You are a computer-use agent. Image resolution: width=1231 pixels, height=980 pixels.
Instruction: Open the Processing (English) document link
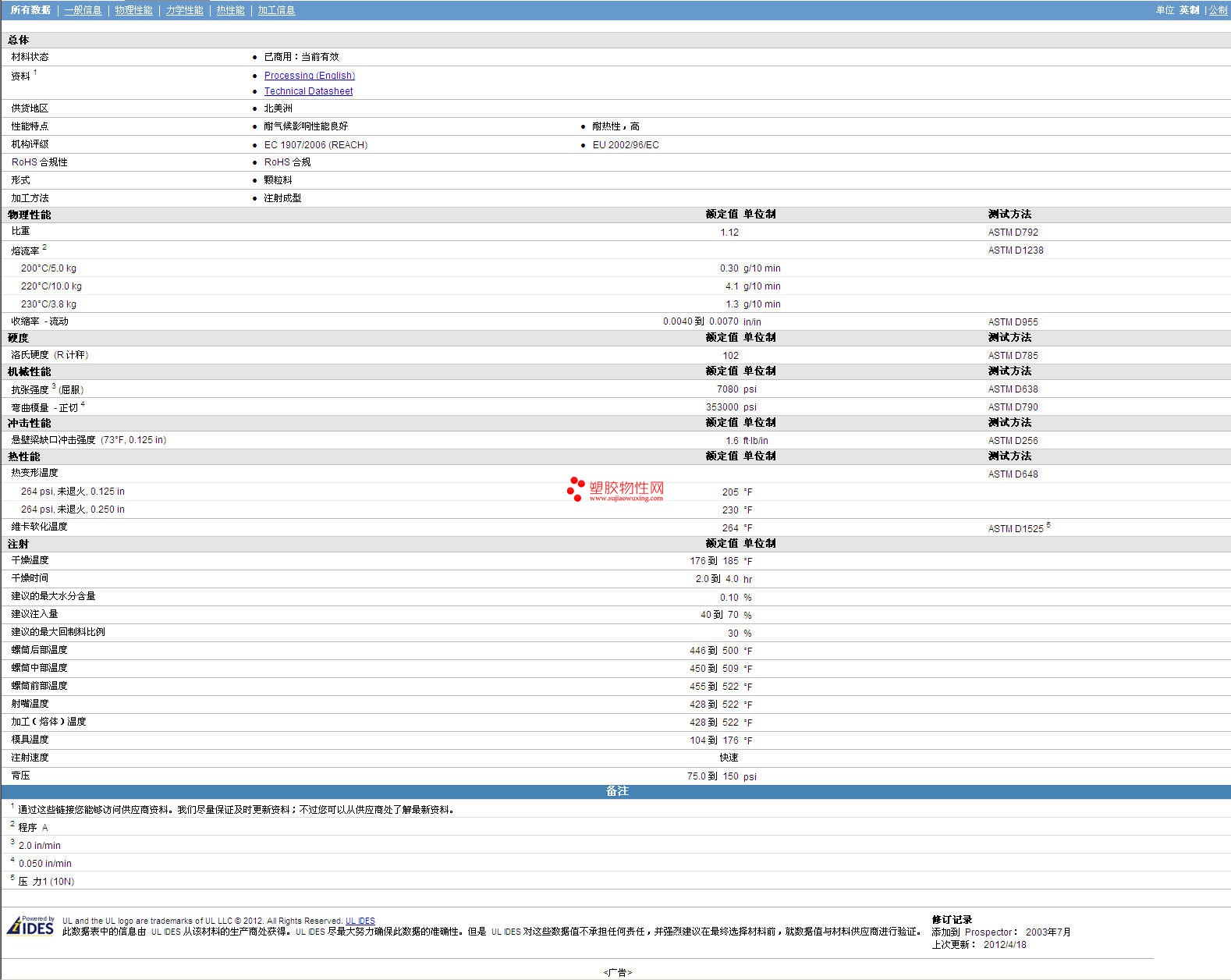tap(309, 76)
